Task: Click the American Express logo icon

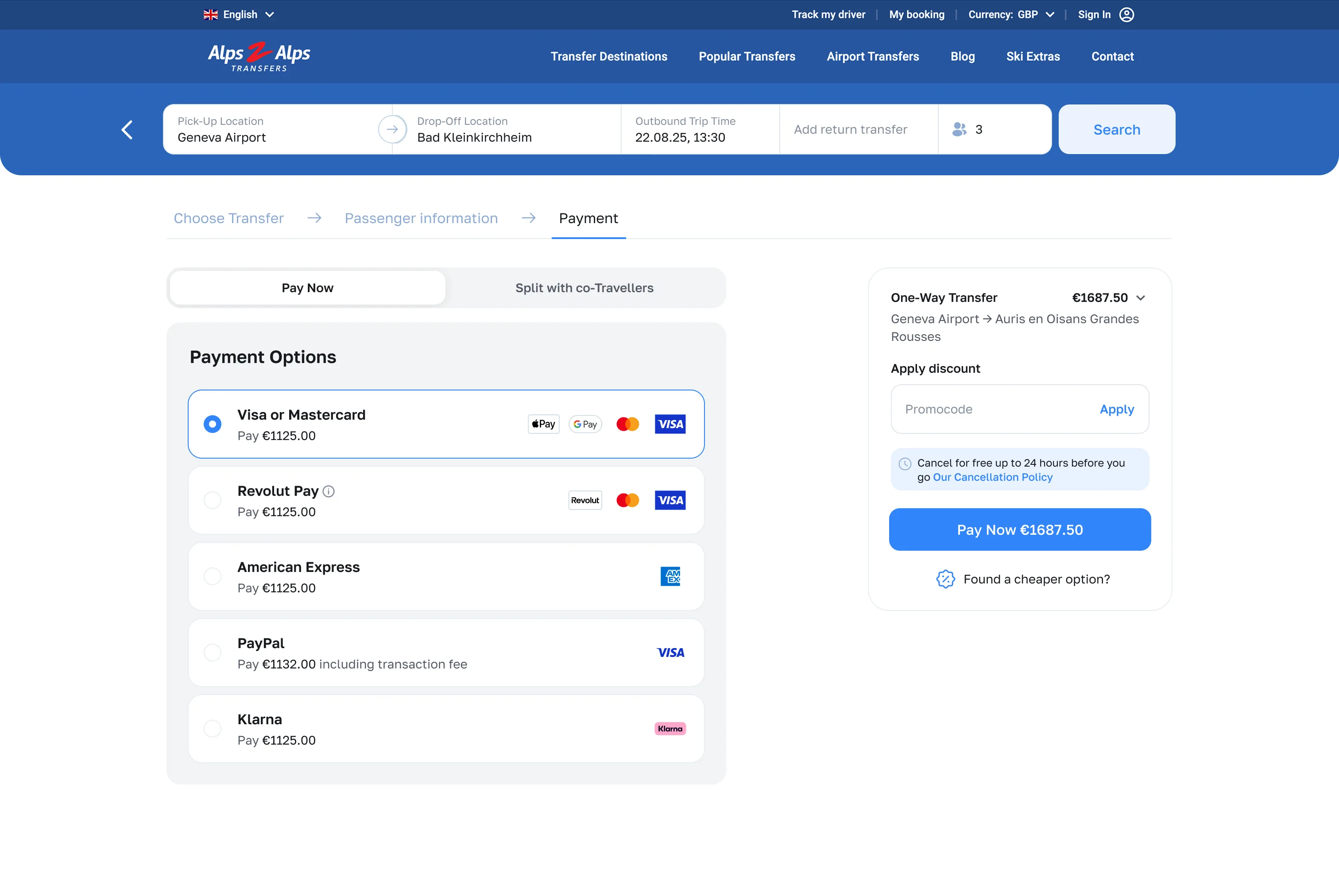Action: coord(670,576)
